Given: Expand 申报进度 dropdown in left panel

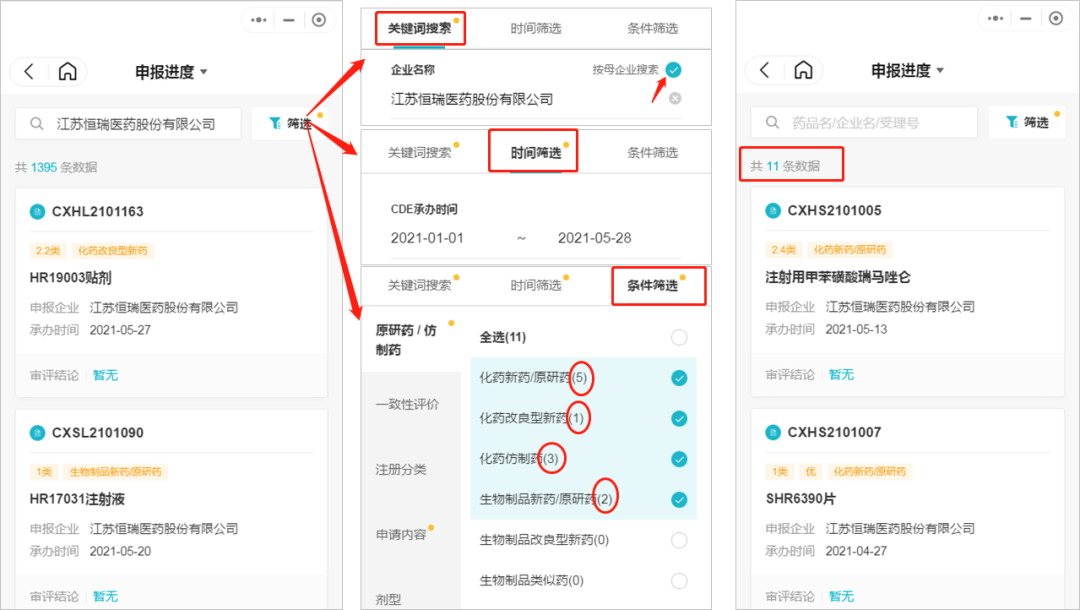Looking at the screenshot, I should (x=171, y=72).
